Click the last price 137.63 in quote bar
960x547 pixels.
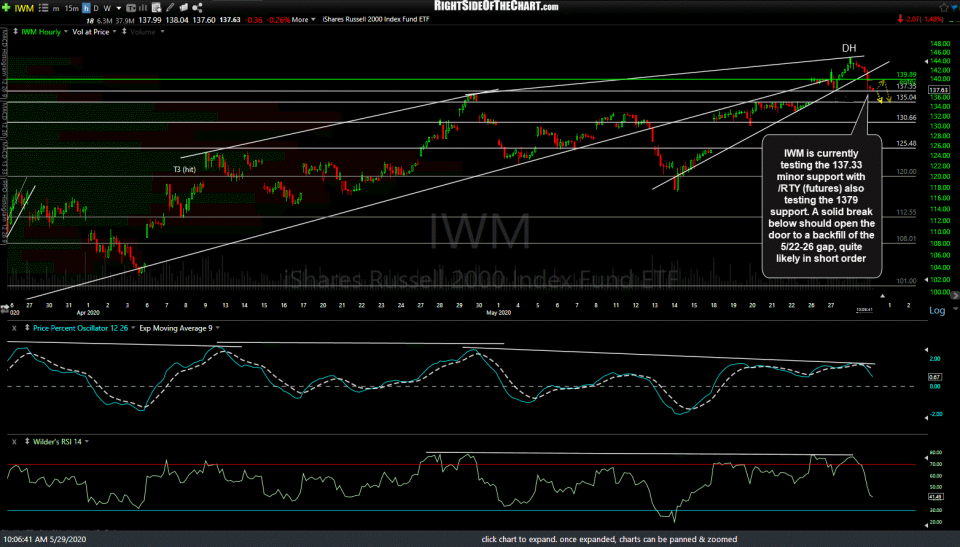pos(230,20)
